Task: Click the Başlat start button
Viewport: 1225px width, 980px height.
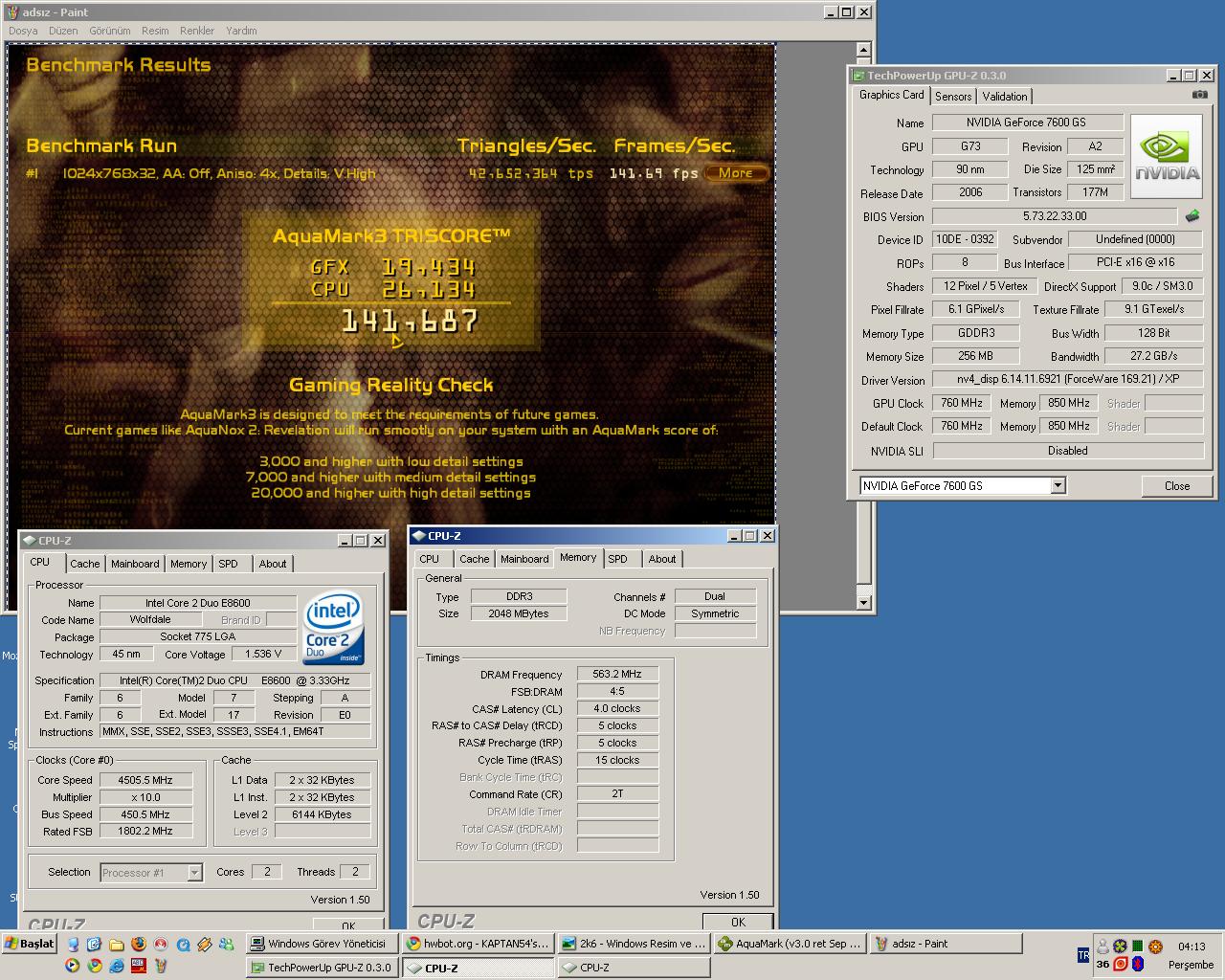Action: pyautogui.click(x=30, y=944)
